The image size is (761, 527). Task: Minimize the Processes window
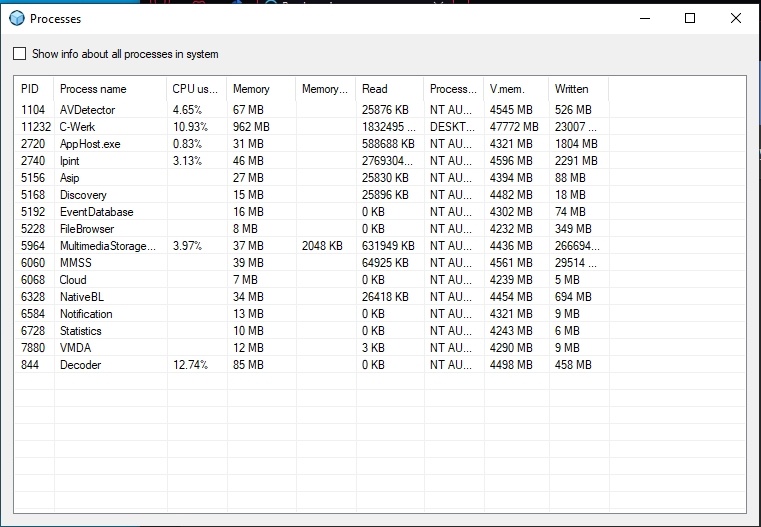pyautogui.click(x=643, y=18)
